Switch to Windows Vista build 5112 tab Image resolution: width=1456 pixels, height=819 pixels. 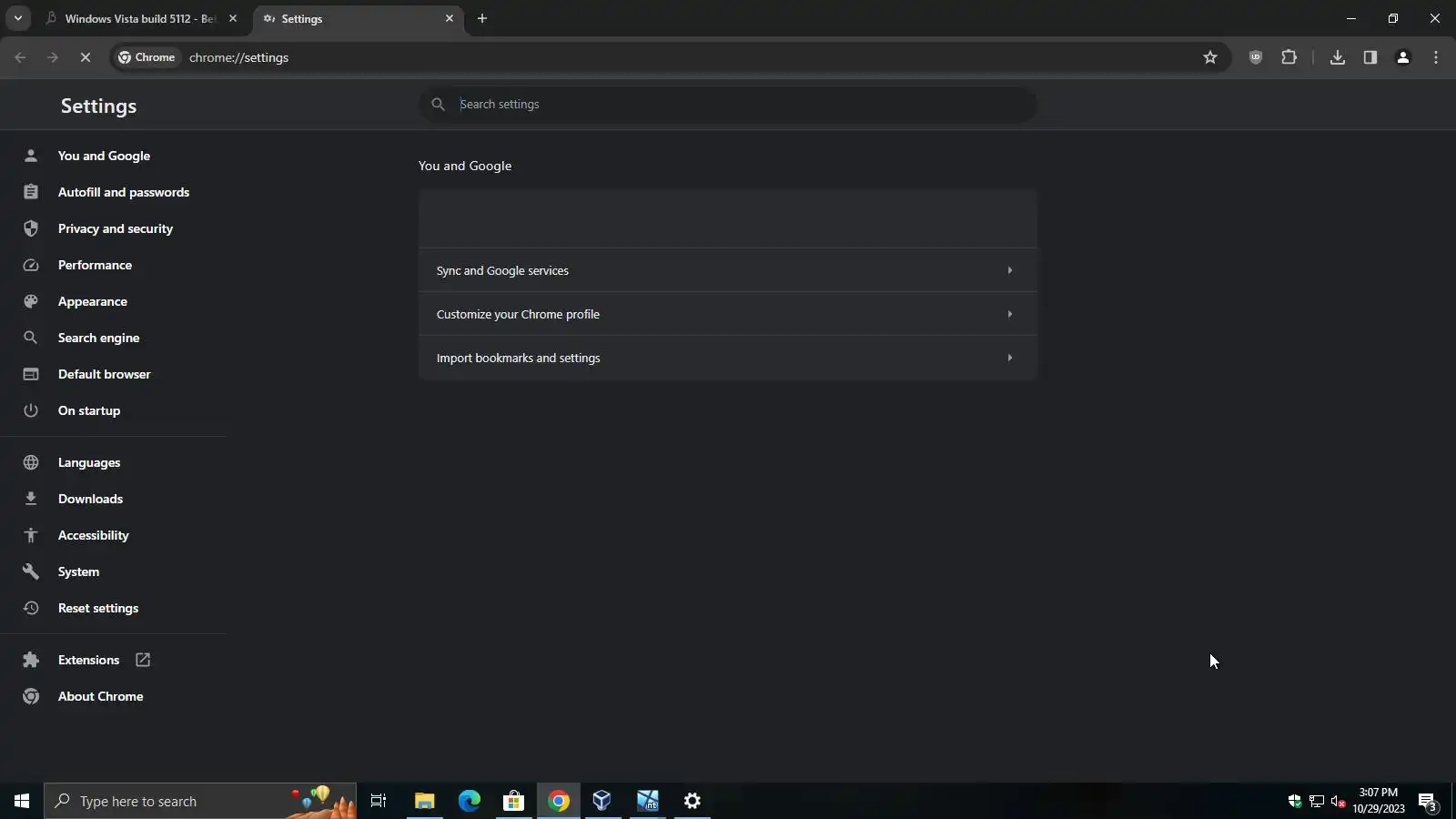141,18
